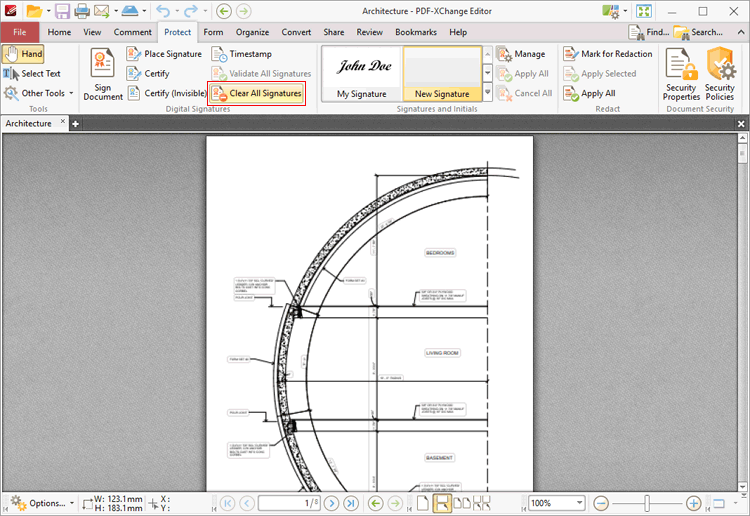This screenshot has height=516, width=750.
Task: Click the Sign Document icon
Action: pyautogui.click(x=102, y=74)
